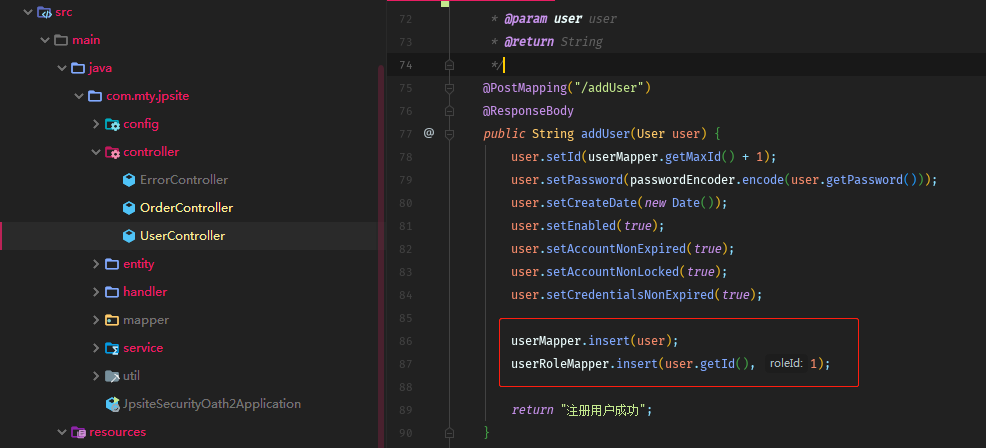Click setCredentialsNonExpired on line 84
This screenshot has width=986, height=448.
(x=631, y=295)
